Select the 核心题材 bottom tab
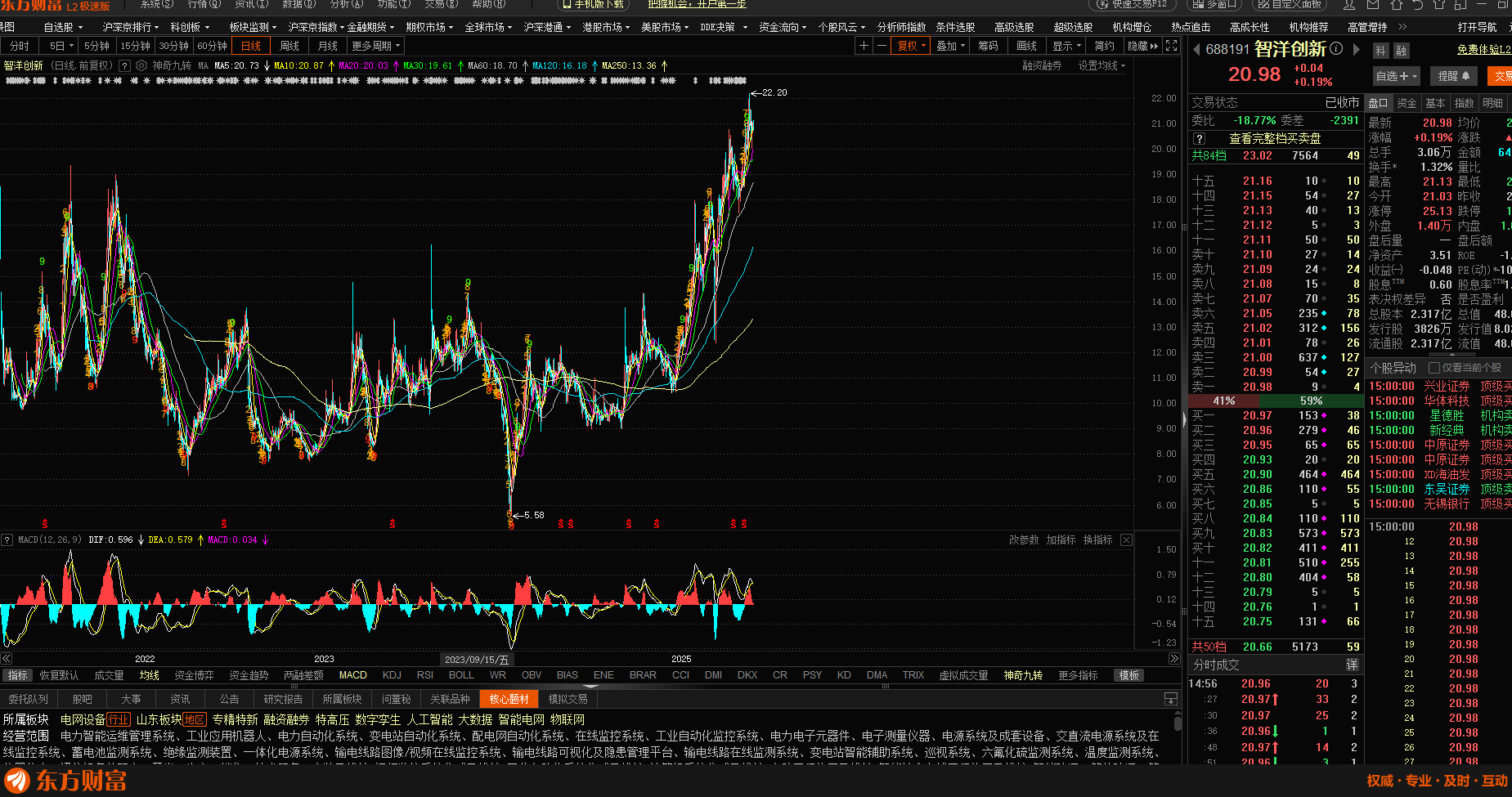Image resolution: width=1512 pixels, height=797 pixels. (509, 699)
